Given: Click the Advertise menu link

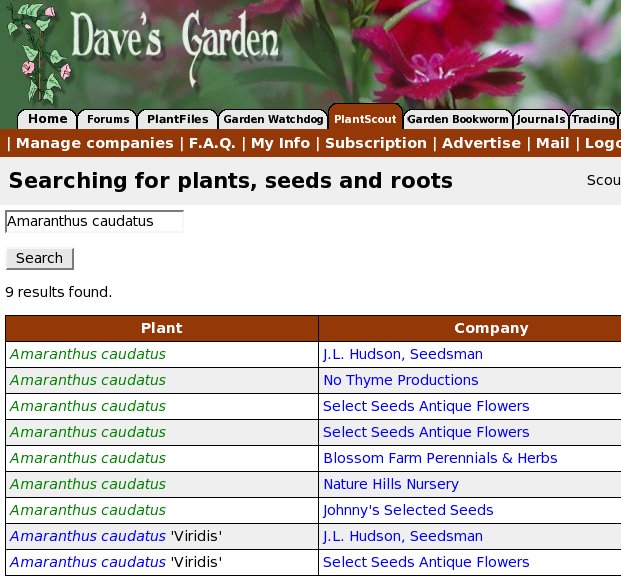Looking at the screenshot, I should [x=481, y=143].
